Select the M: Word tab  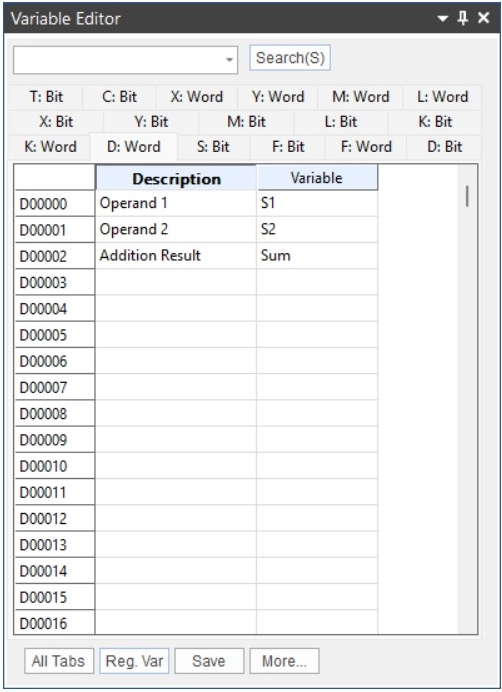(360, 97)
